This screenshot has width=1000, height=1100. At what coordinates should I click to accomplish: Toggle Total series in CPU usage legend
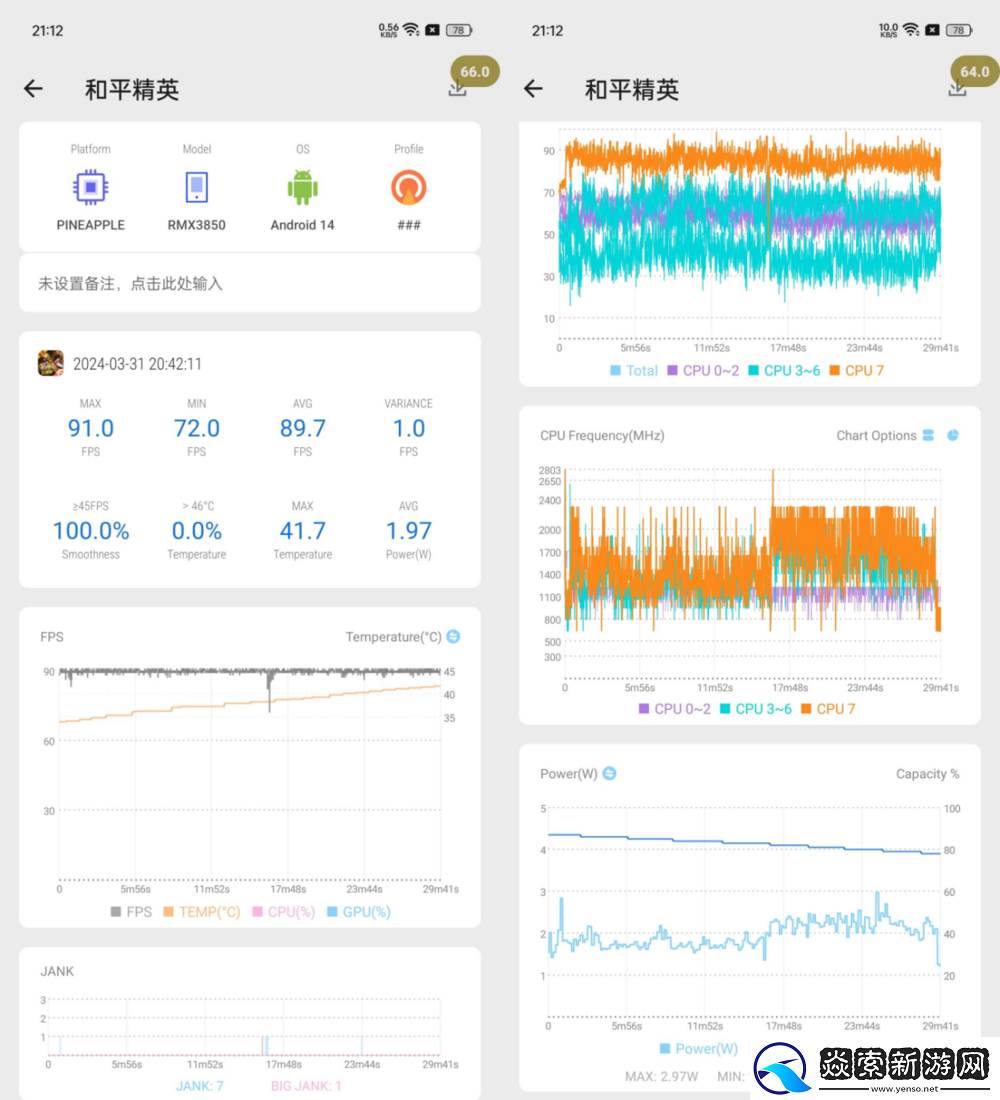(634, 370)
